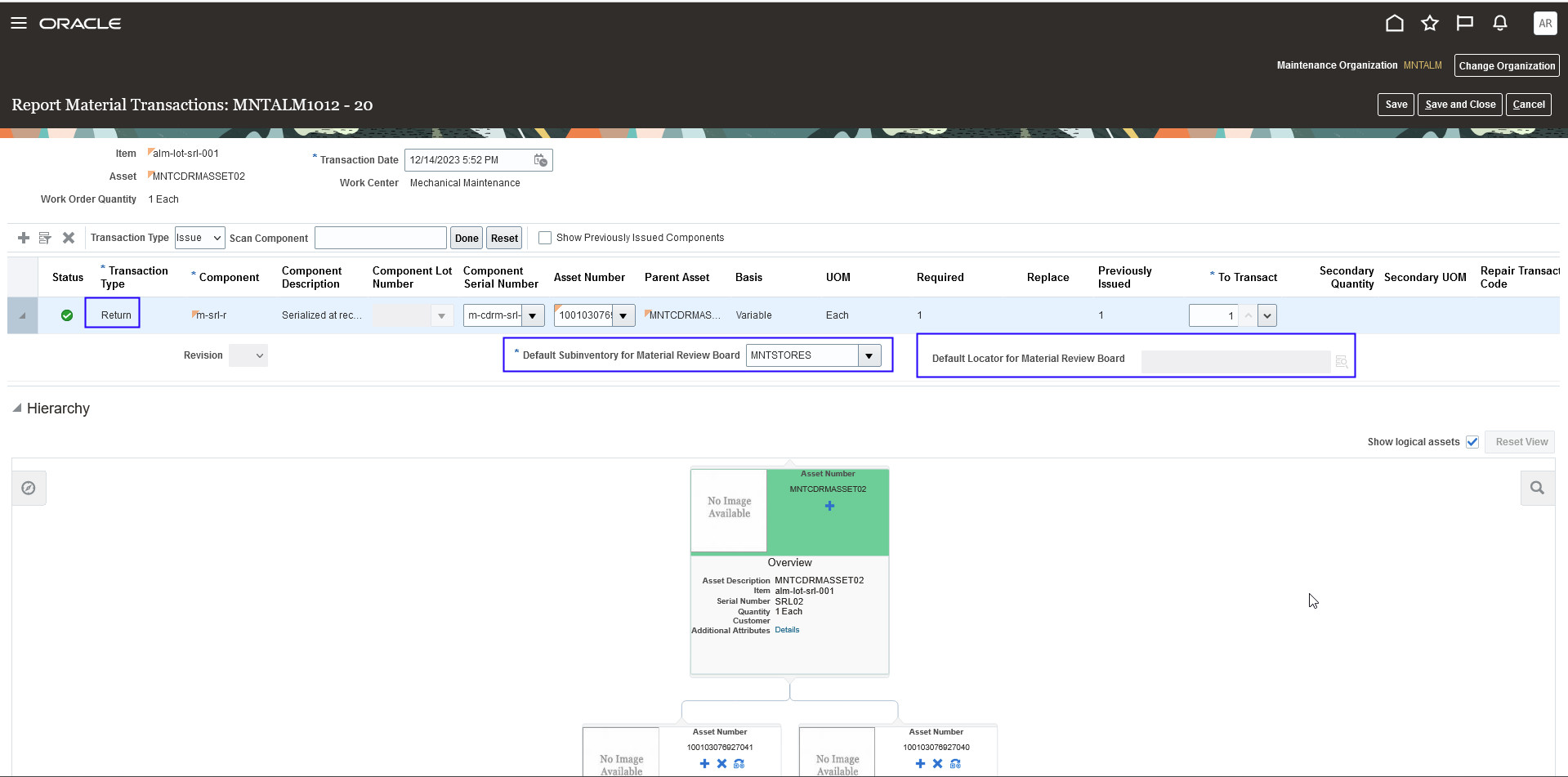Open the Transaction Type dropdown

coord(199,238)
